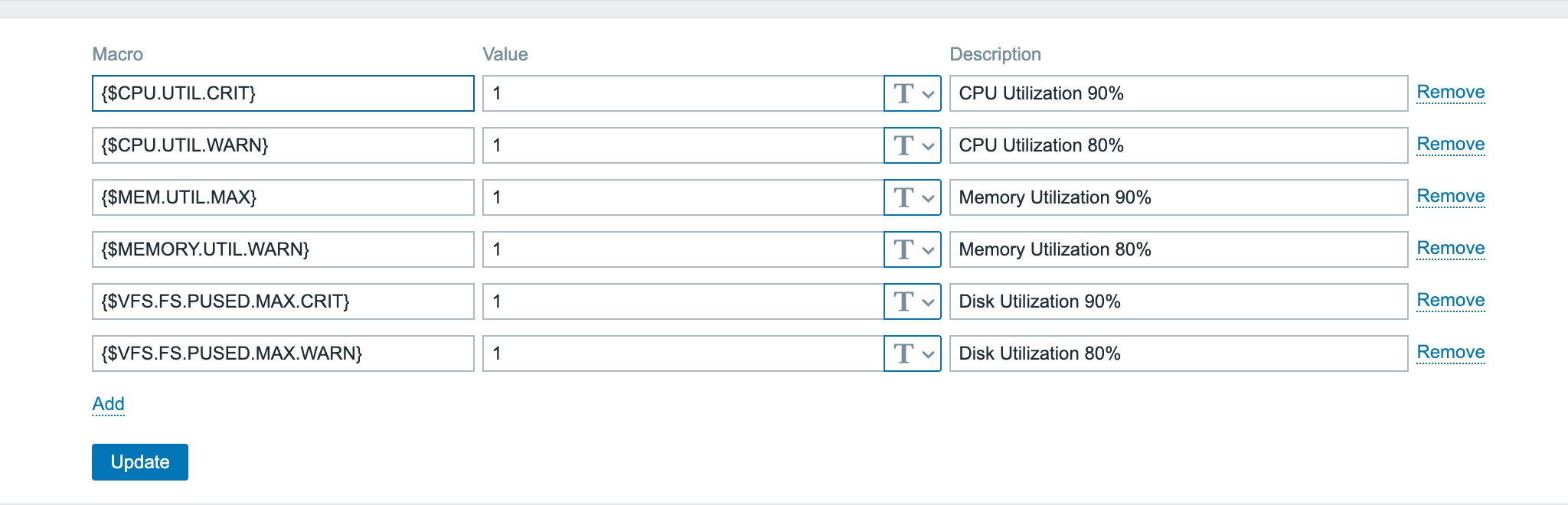The height and width of the screenshot is (505, 1568).
Task: Click Add to create new macro
Action: [108, 404]
